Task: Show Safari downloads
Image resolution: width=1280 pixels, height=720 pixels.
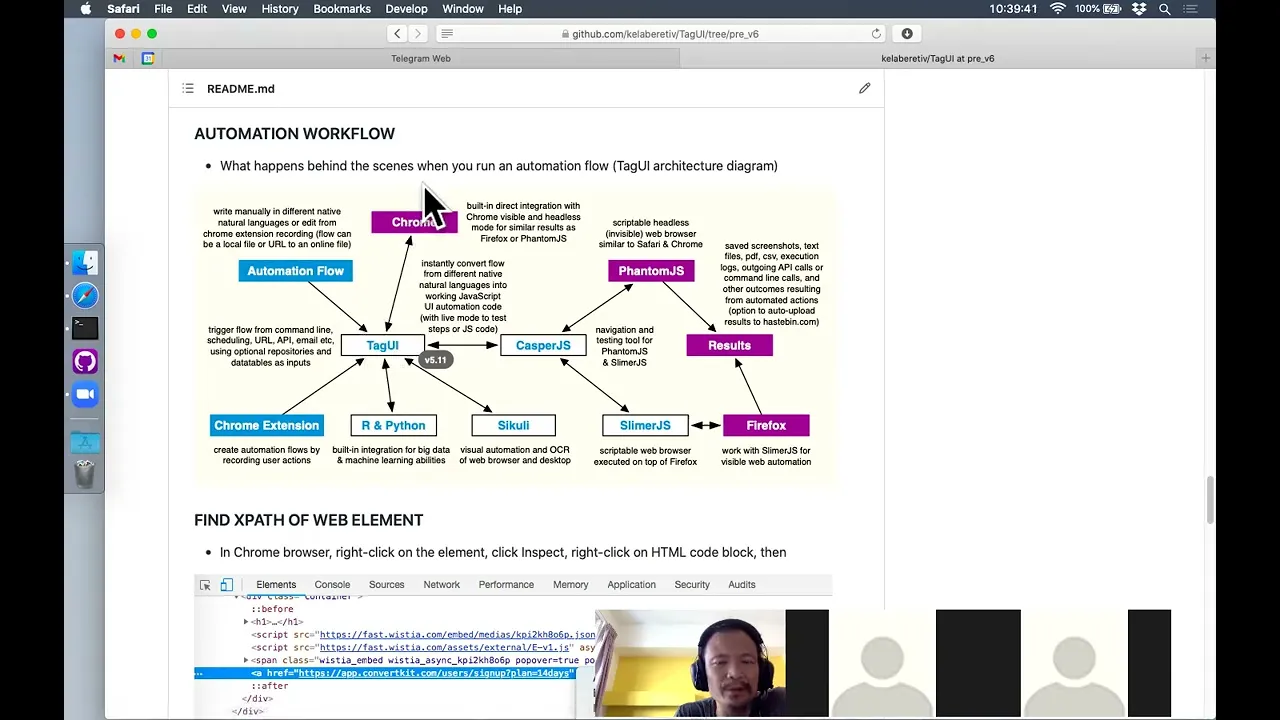Action: (907, 34)
